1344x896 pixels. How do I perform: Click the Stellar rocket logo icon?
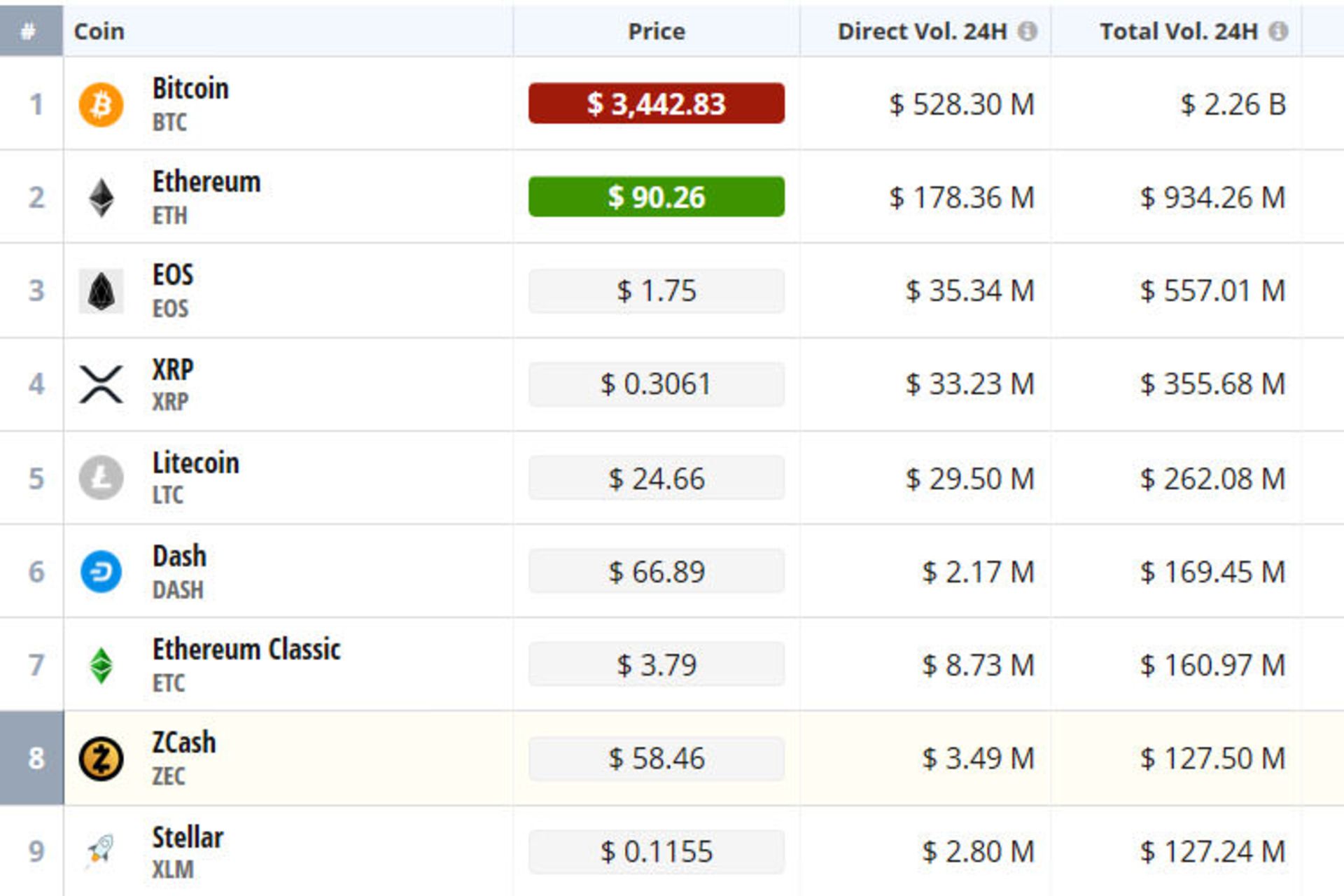[x=101, y=851]
